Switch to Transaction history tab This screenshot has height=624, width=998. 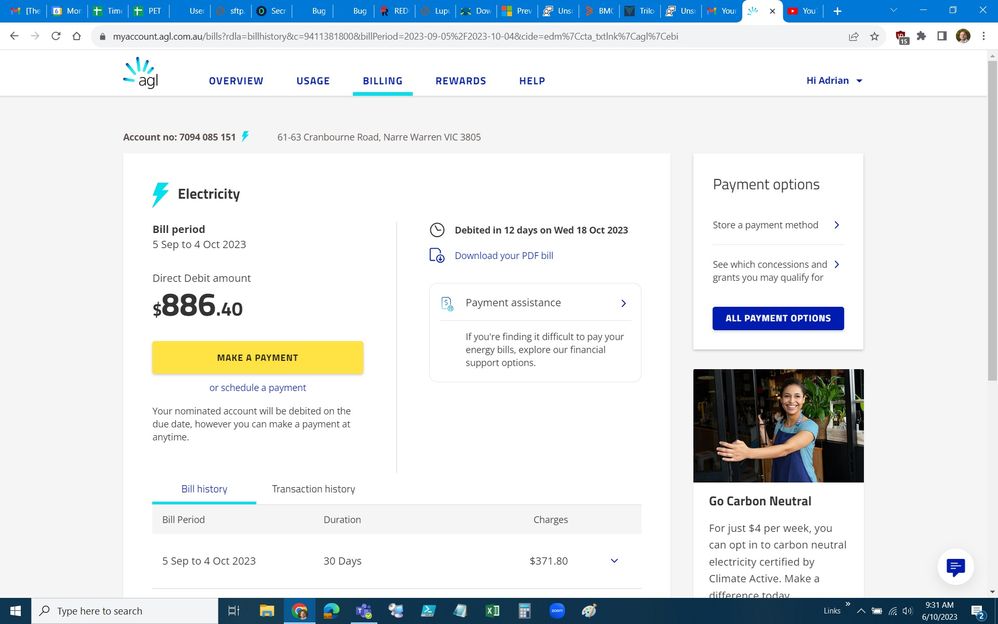(313, 489)
